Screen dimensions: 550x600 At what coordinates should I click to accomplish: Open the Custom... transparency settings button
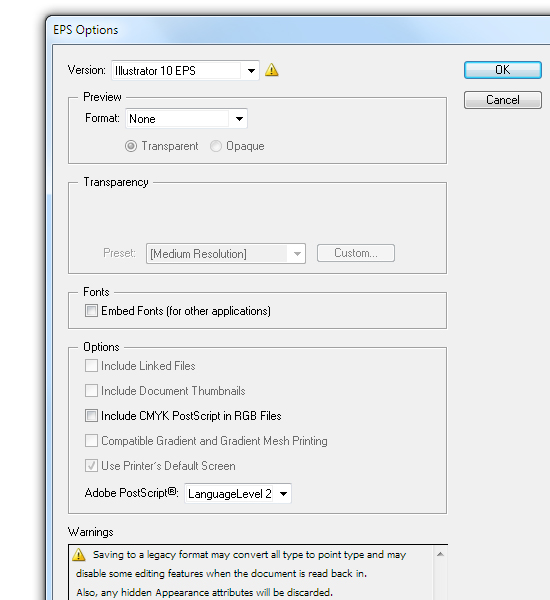tap(356, 253)
